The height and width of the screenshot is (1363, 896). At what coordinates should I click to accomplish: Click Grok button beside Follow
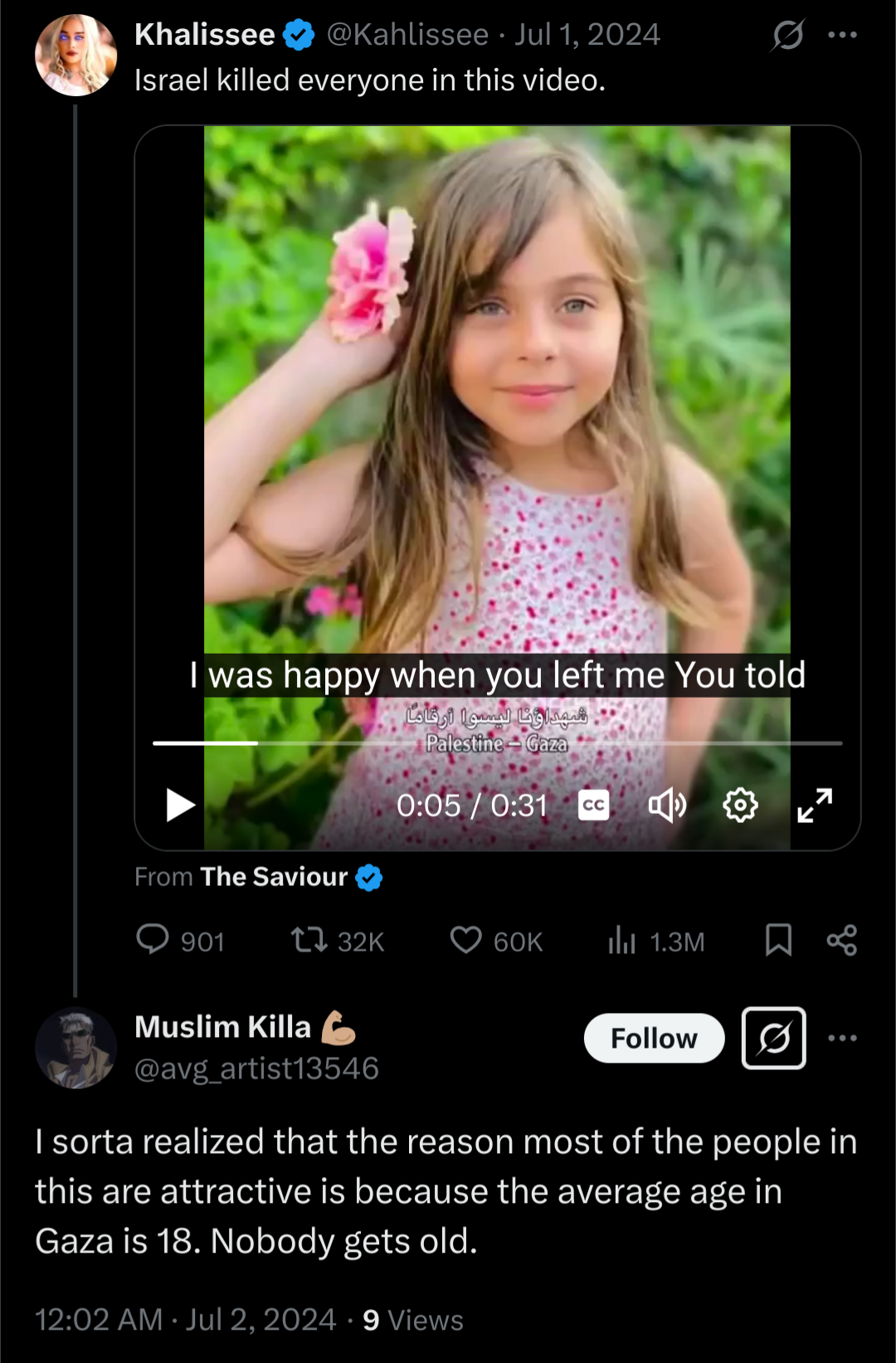[x=773, y=1038]
